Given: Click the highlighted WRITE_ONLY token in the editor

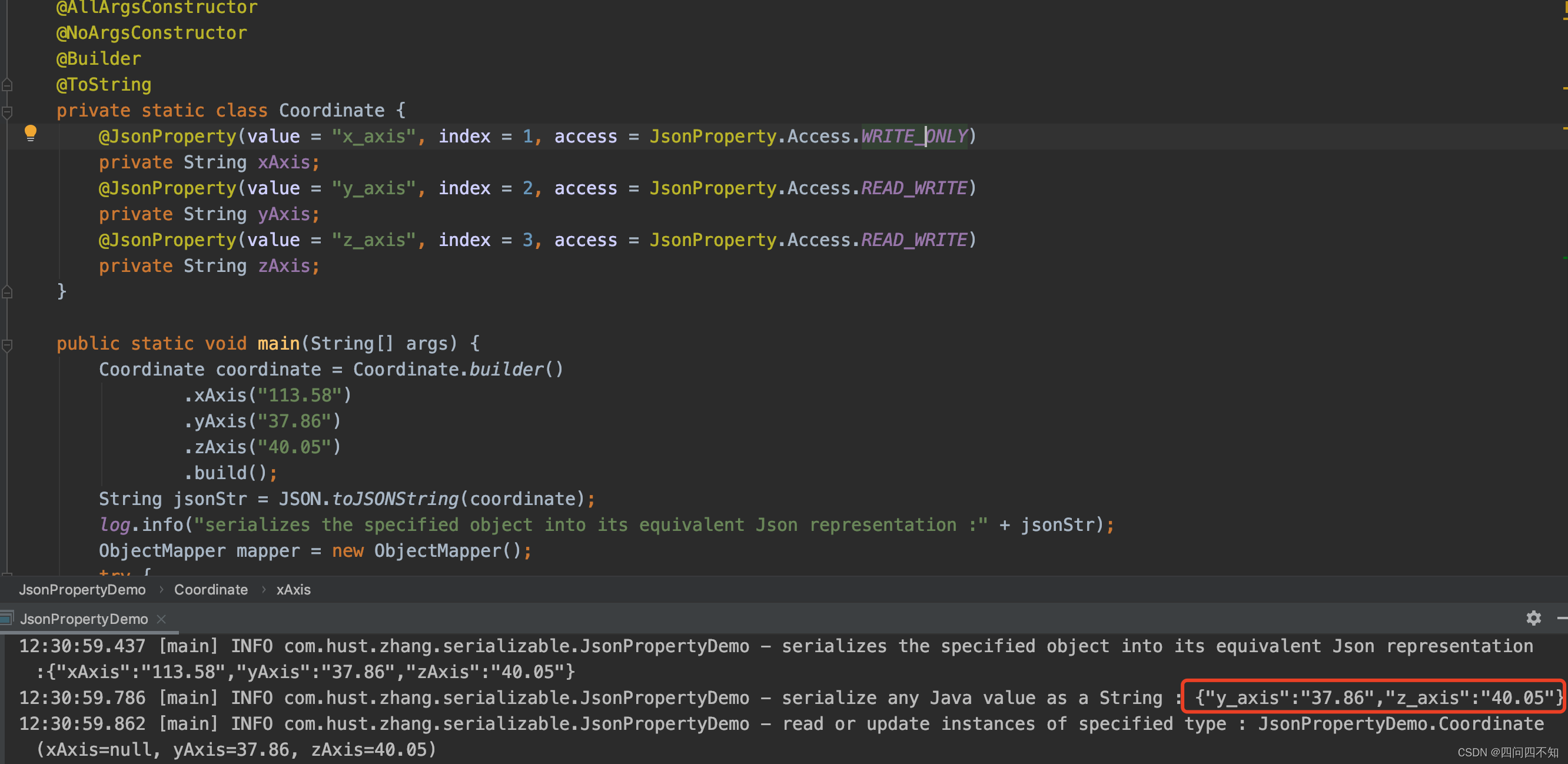Looking at the screenshot, I should click(x=913, y=136).
